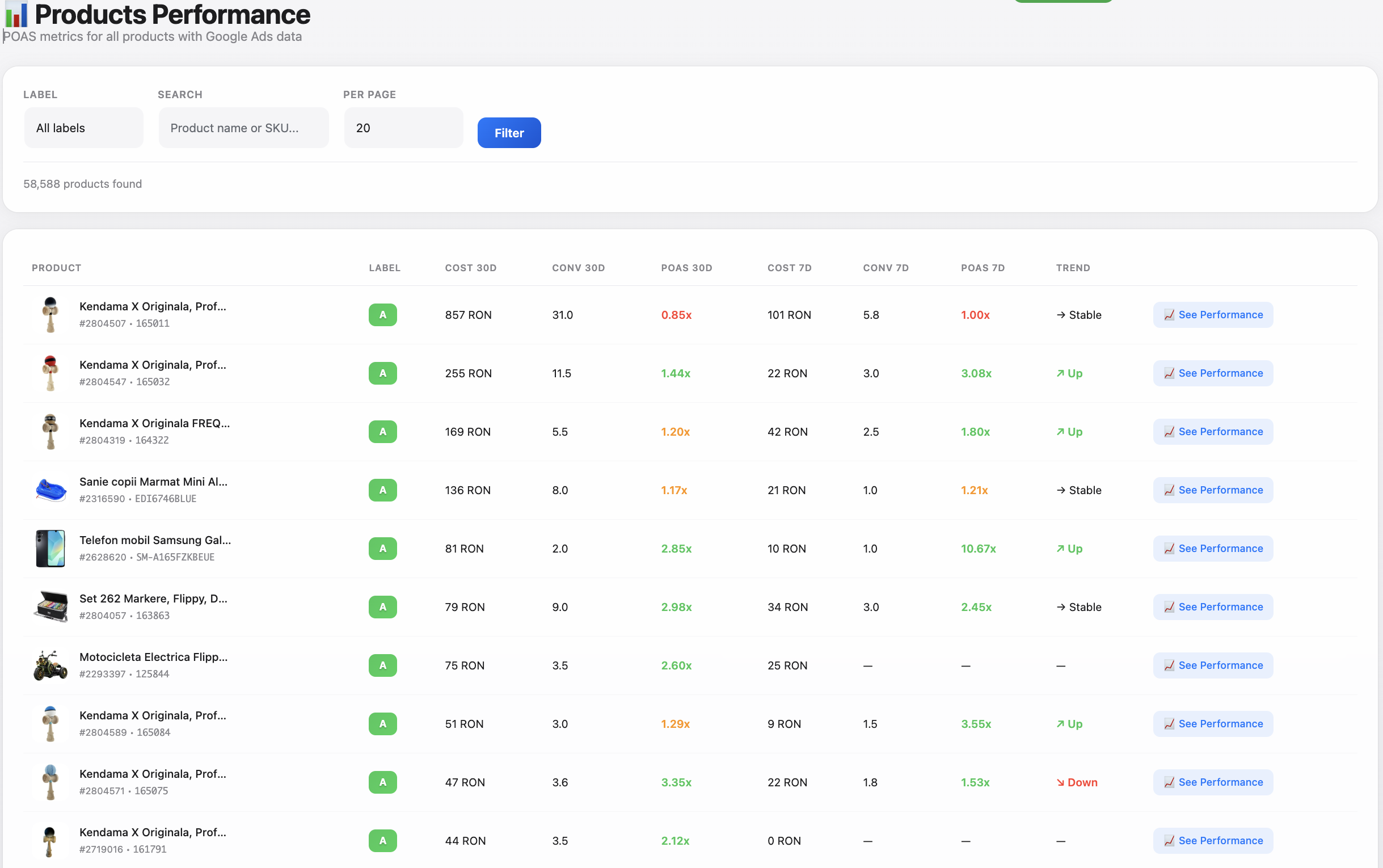Image resolution: width=1383 pixels, height=868 pixels.
Task: Click the Samsung phone product thumbnail
Action: click(x=50, y=548)
